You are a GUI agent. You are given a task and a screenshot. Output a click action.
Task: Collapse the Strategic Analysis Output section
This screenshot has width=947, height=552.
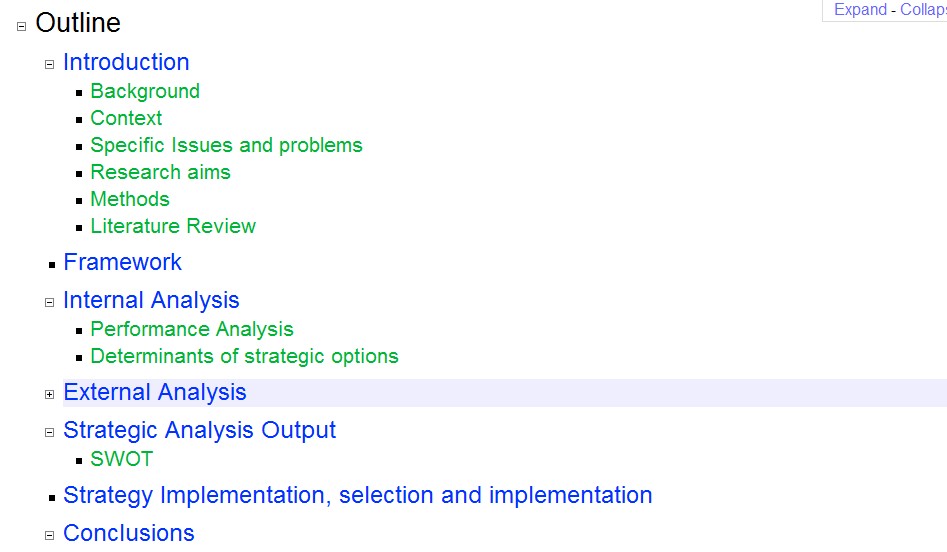(x=50, y=432)
